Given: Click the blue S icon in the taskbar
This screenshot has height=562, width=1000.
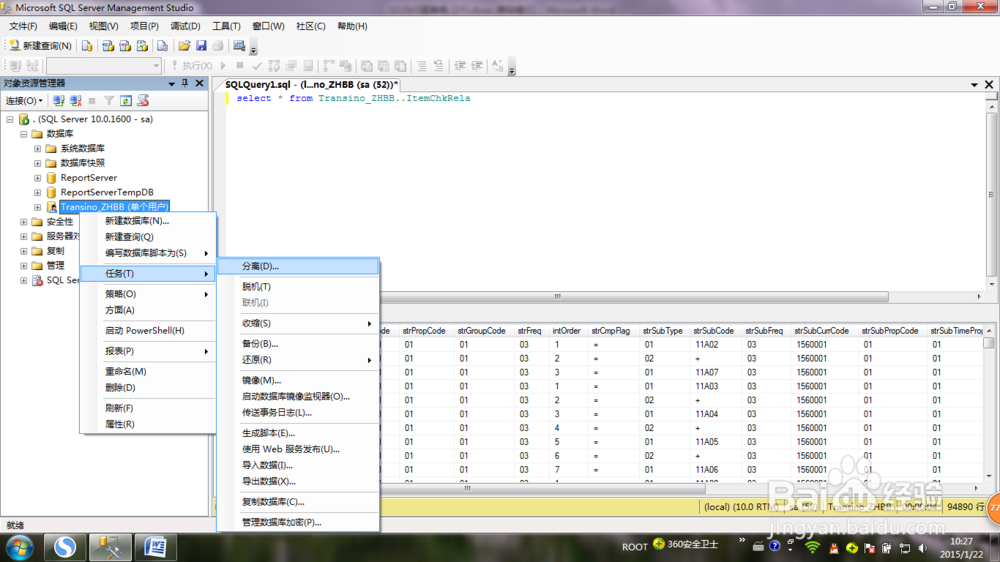Looking at the screenshot, I should click(x=64, y=547).
